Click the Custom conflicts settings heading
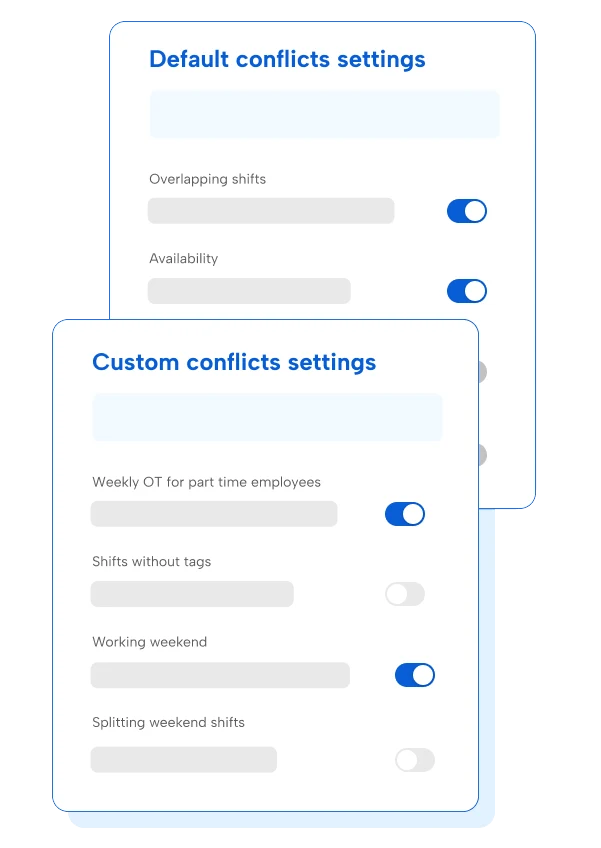This screenshot has width=601, height=848. coord(234,362)
